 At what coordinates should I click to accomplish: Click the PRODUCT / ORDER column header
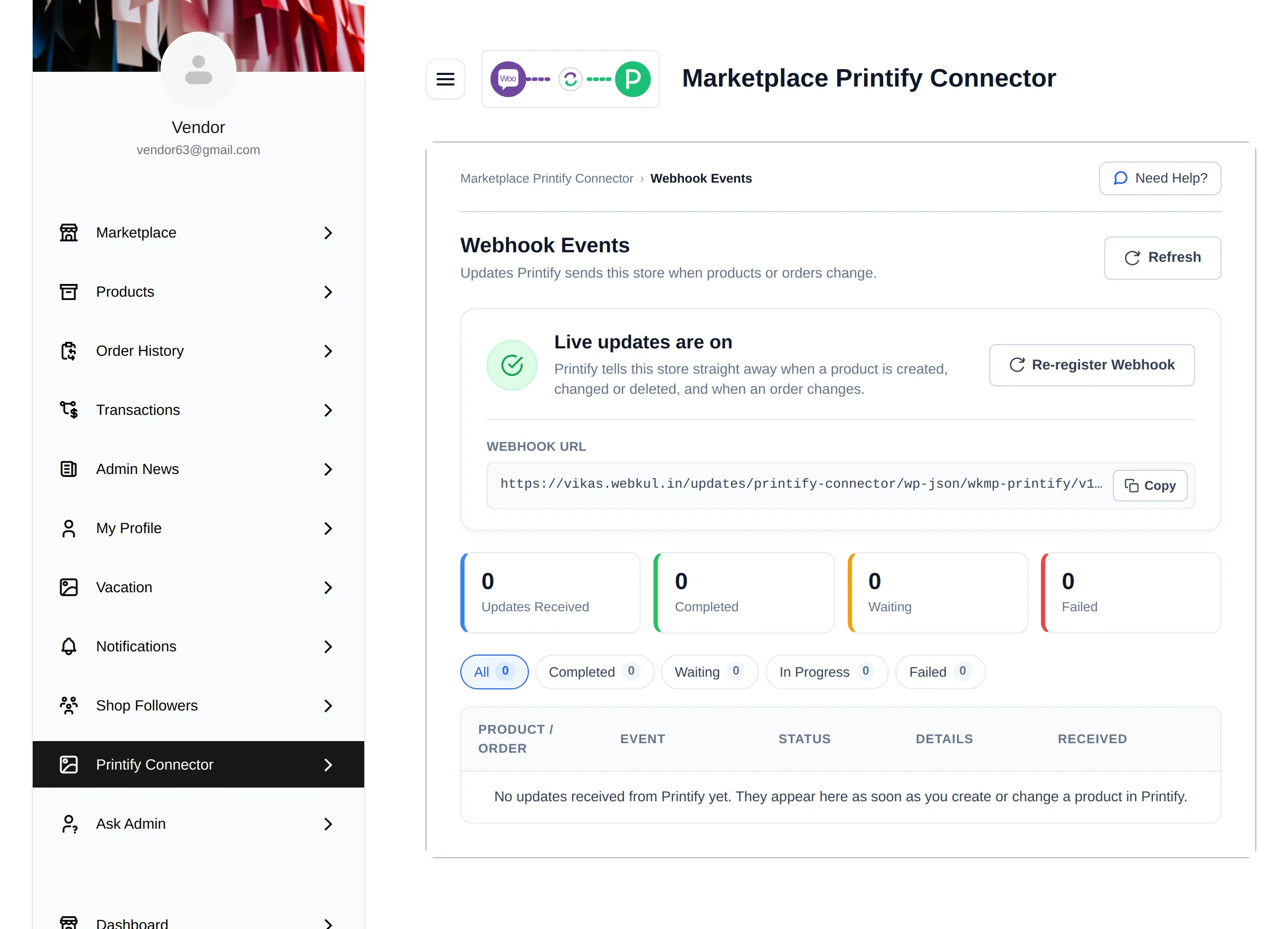click(x=516, y=739)
